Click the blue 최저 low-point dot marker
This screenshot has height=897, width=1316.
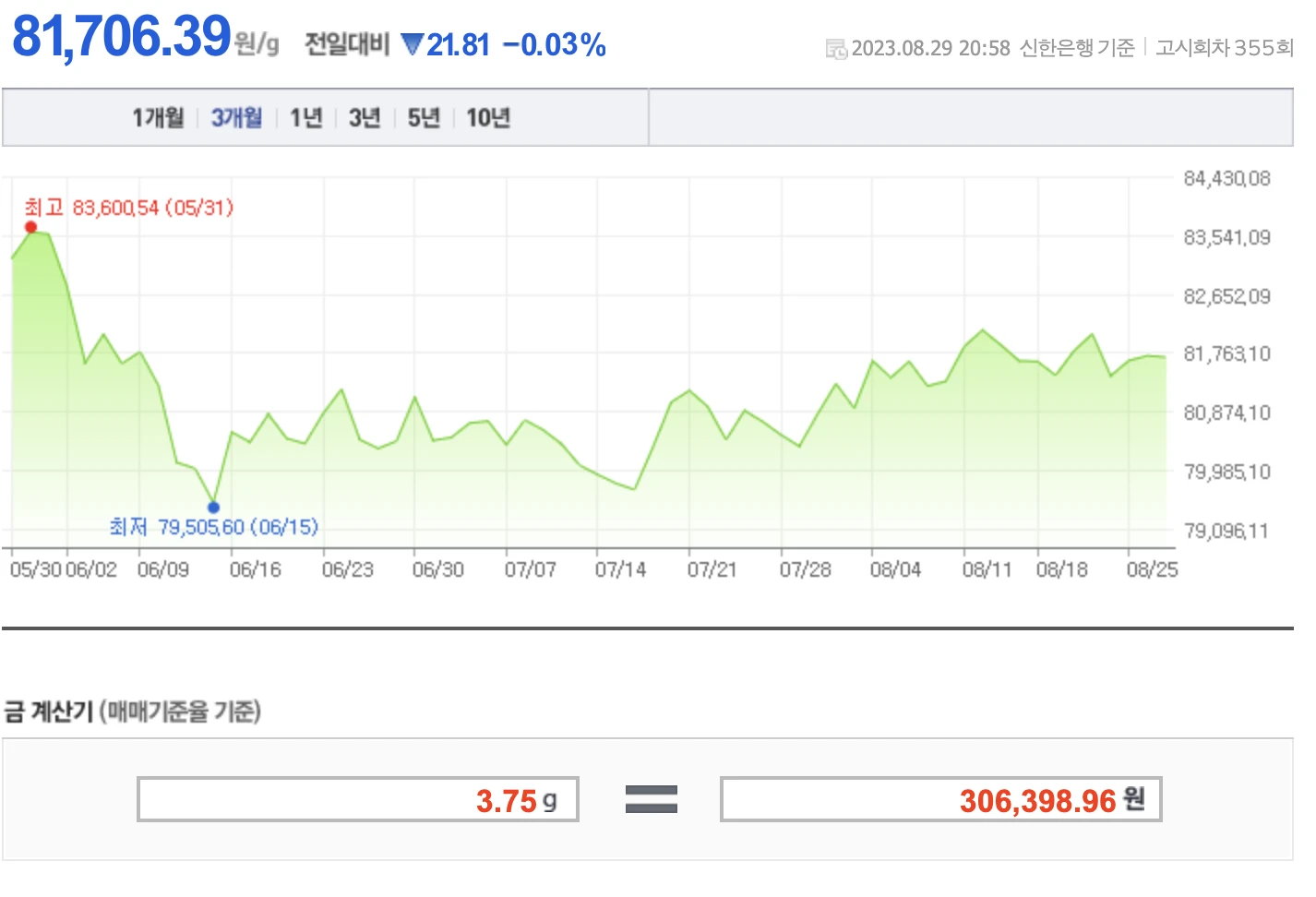(x=213, y=506)
